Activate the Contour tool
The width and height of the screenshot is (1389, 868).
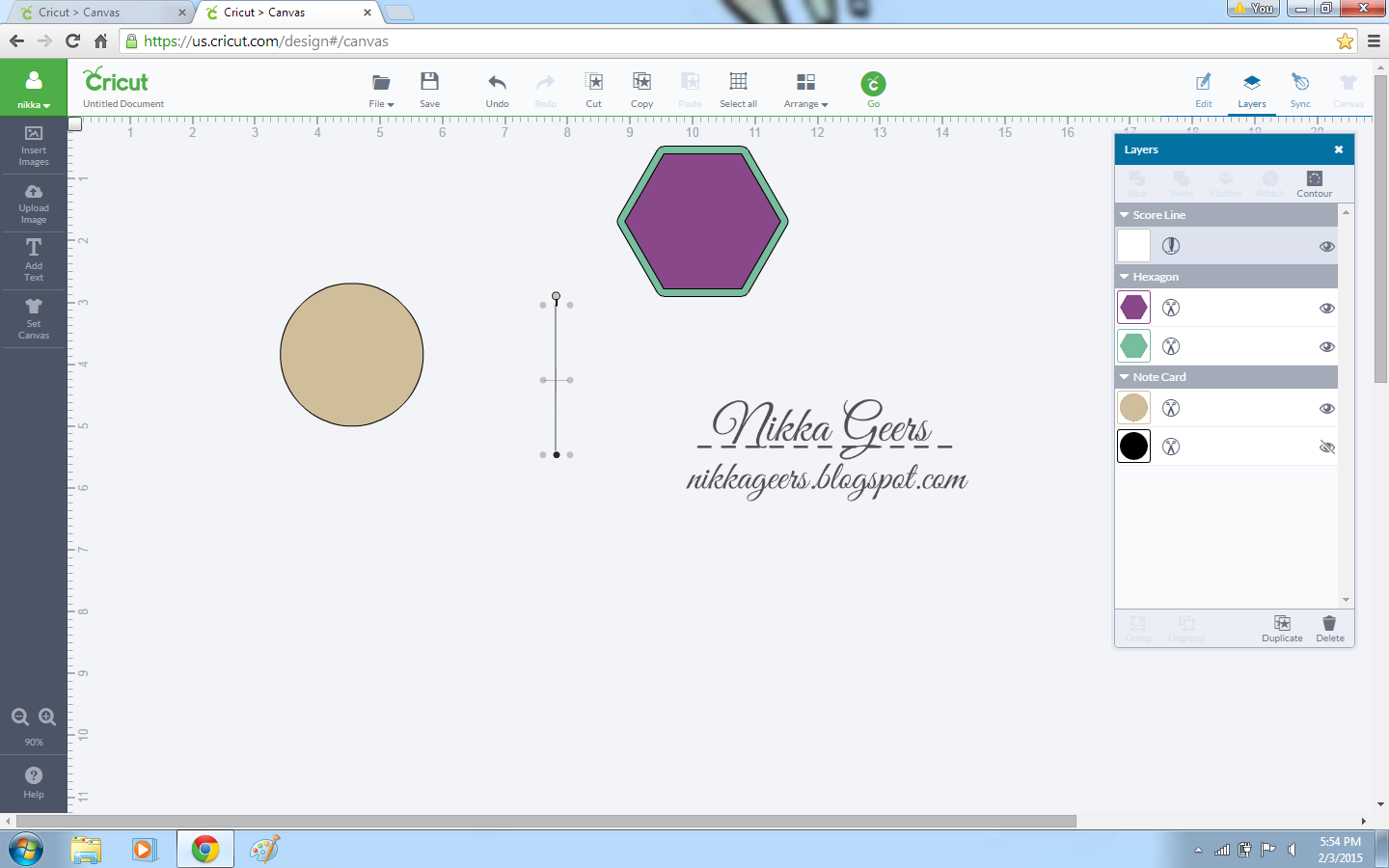click(x=1314, y=183)
